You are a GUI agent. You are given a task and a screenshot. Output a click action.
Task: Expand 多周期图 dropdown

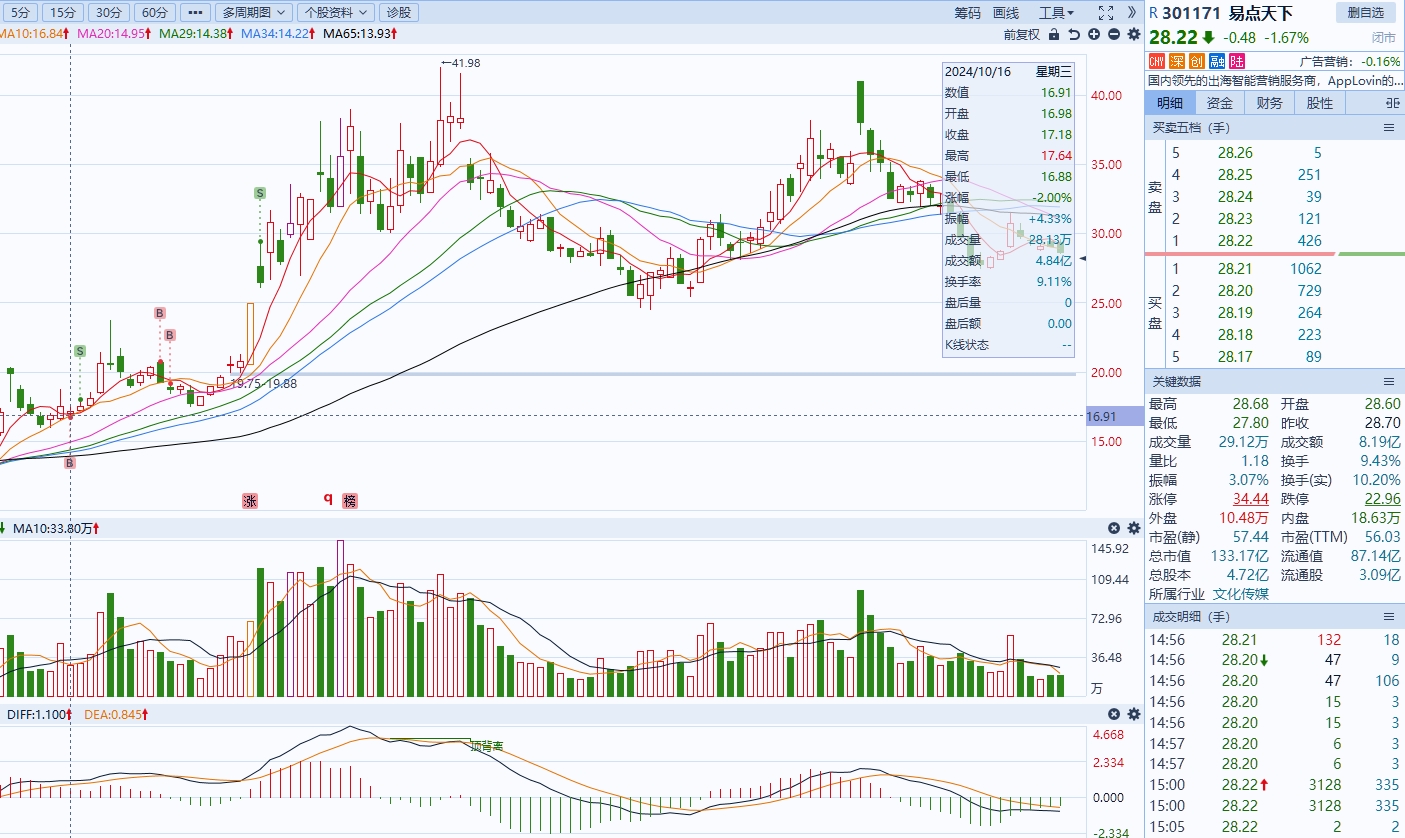(x=254, y=13)
